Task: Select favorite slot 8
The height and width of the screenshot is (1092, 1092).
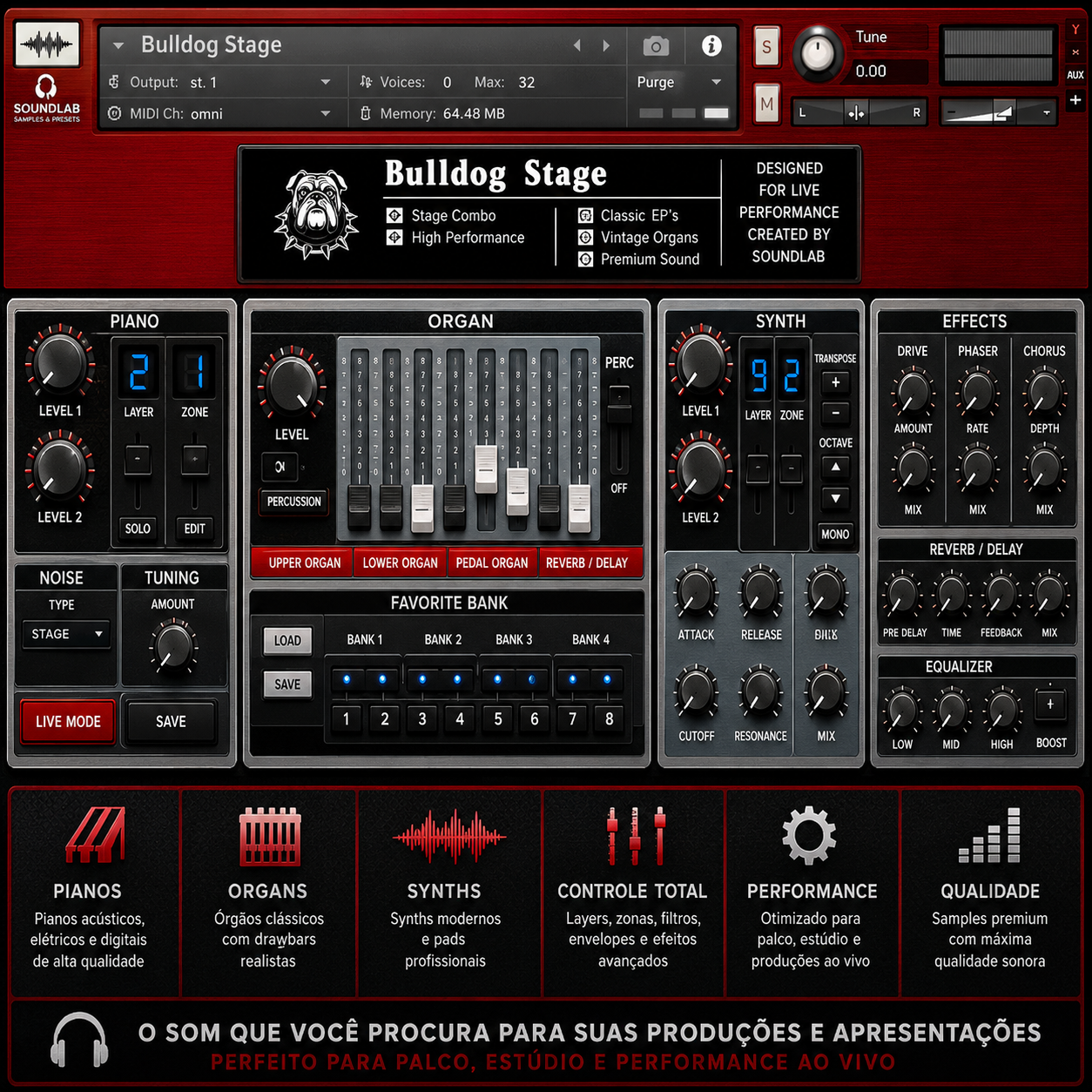Action: (609, 718)
